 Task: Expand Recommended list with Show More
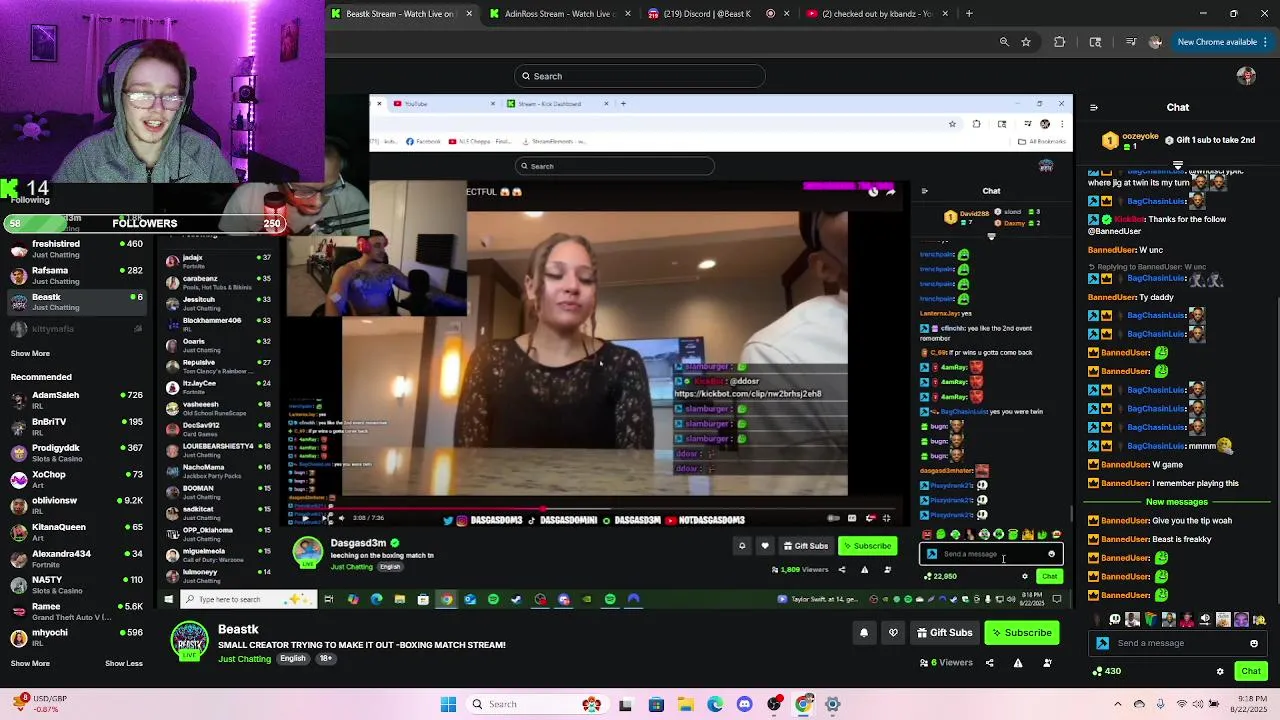pyautogui.click(x=30, y=663)
